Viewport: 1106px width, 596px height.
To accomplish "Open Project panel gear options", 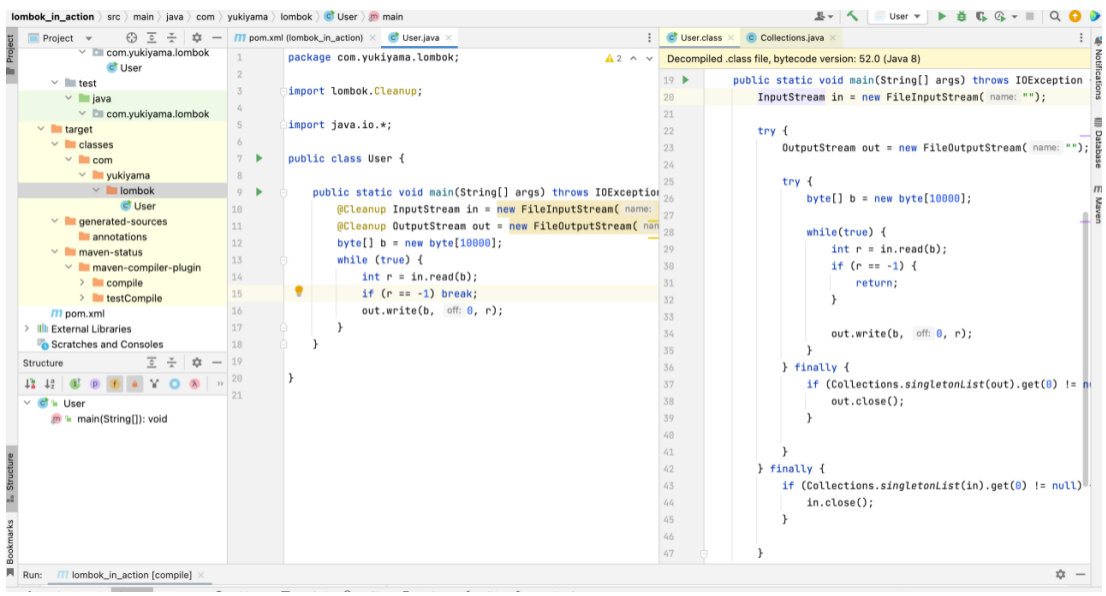I will (x=197, y=37).
